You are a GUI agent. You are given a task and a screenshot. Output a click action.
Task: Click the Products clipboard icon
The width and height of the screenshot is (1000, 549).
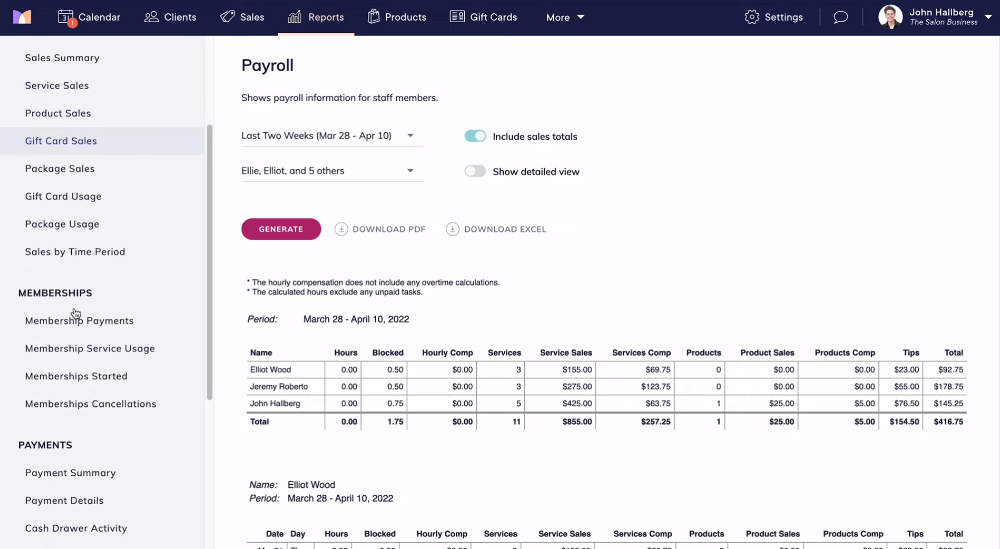(374, 17)
